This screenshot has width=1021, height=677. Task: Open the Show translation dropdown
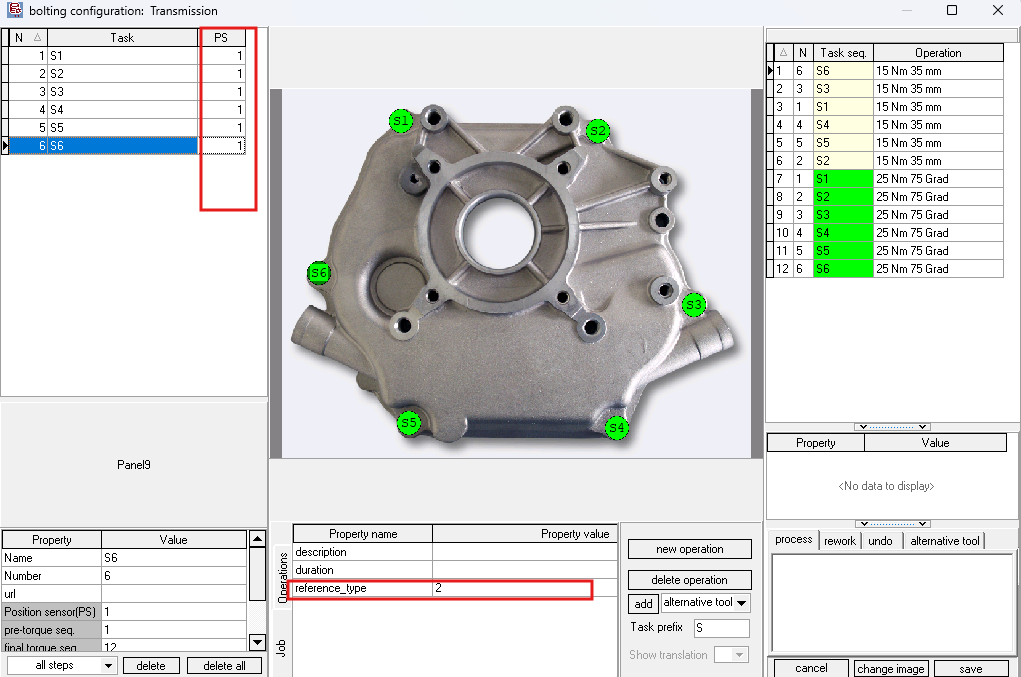(x=731, y=655)
